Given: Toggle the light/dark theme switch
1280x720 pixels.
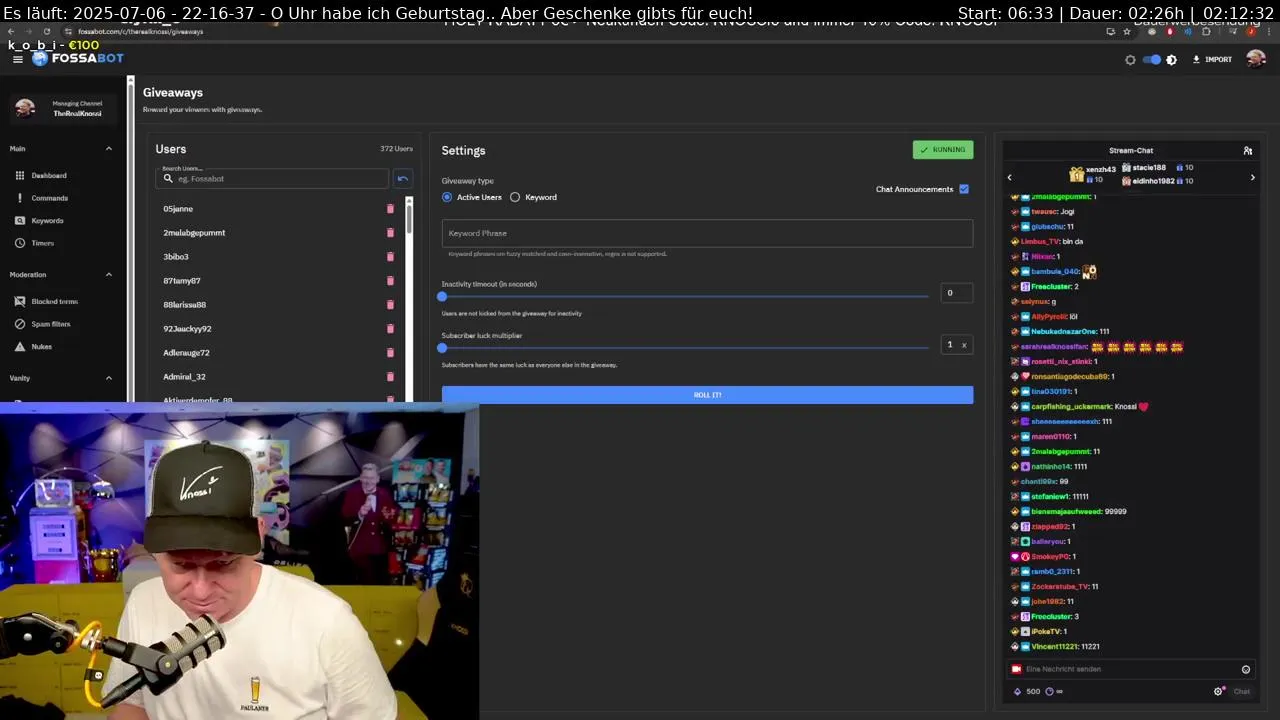Looking at the screenshot, I should tap(1151, 60).
